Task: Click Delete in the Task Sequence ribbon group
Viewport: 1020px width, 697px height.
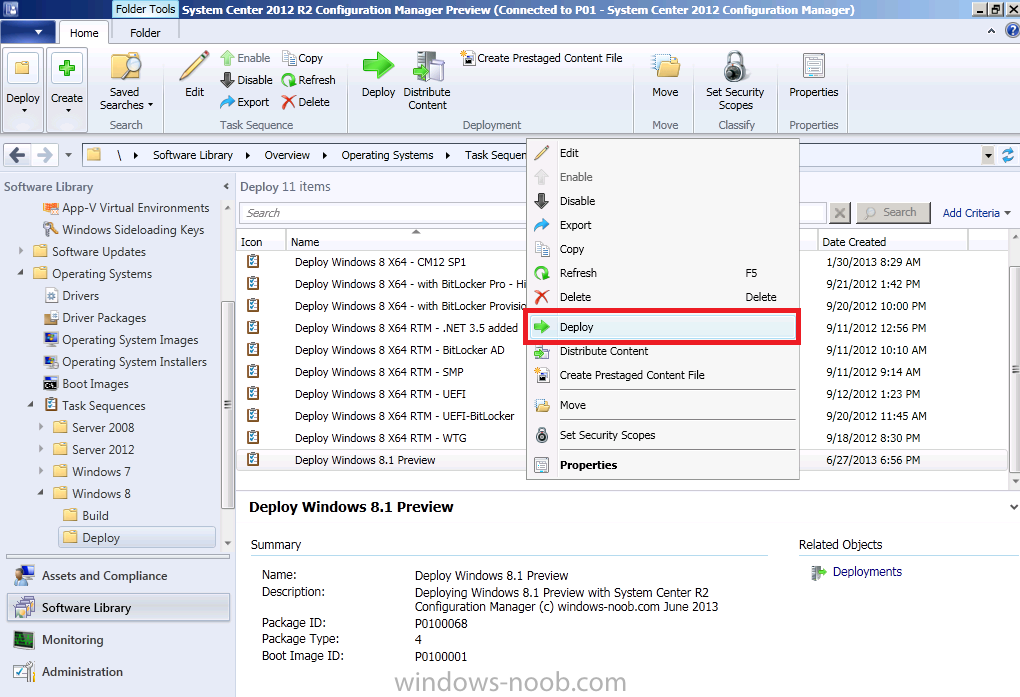Action: pos(306,102)
